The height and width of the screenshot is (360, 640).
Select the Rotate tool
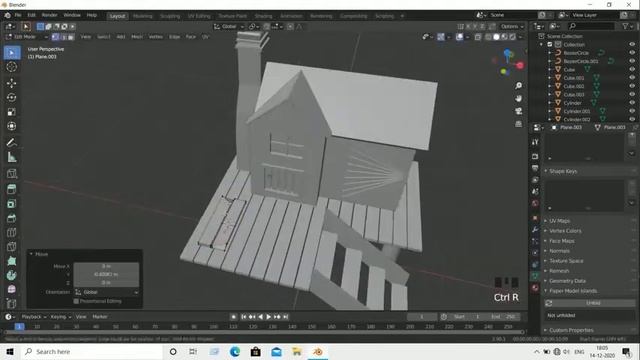(x=12, y=97)
